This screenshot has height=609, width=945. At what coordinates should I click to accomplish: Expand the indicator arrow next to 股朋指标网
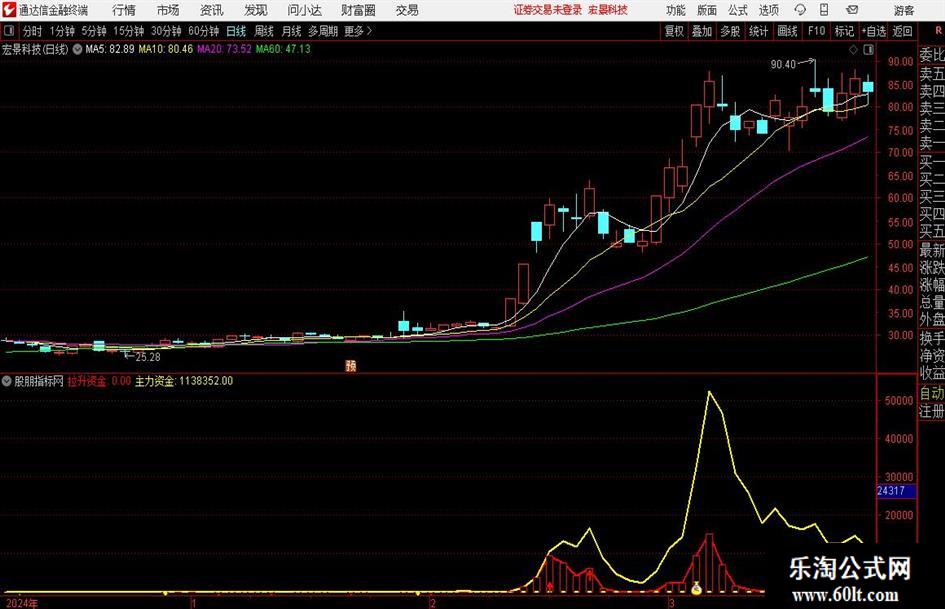pyautogui.click(x=7, y=381)
